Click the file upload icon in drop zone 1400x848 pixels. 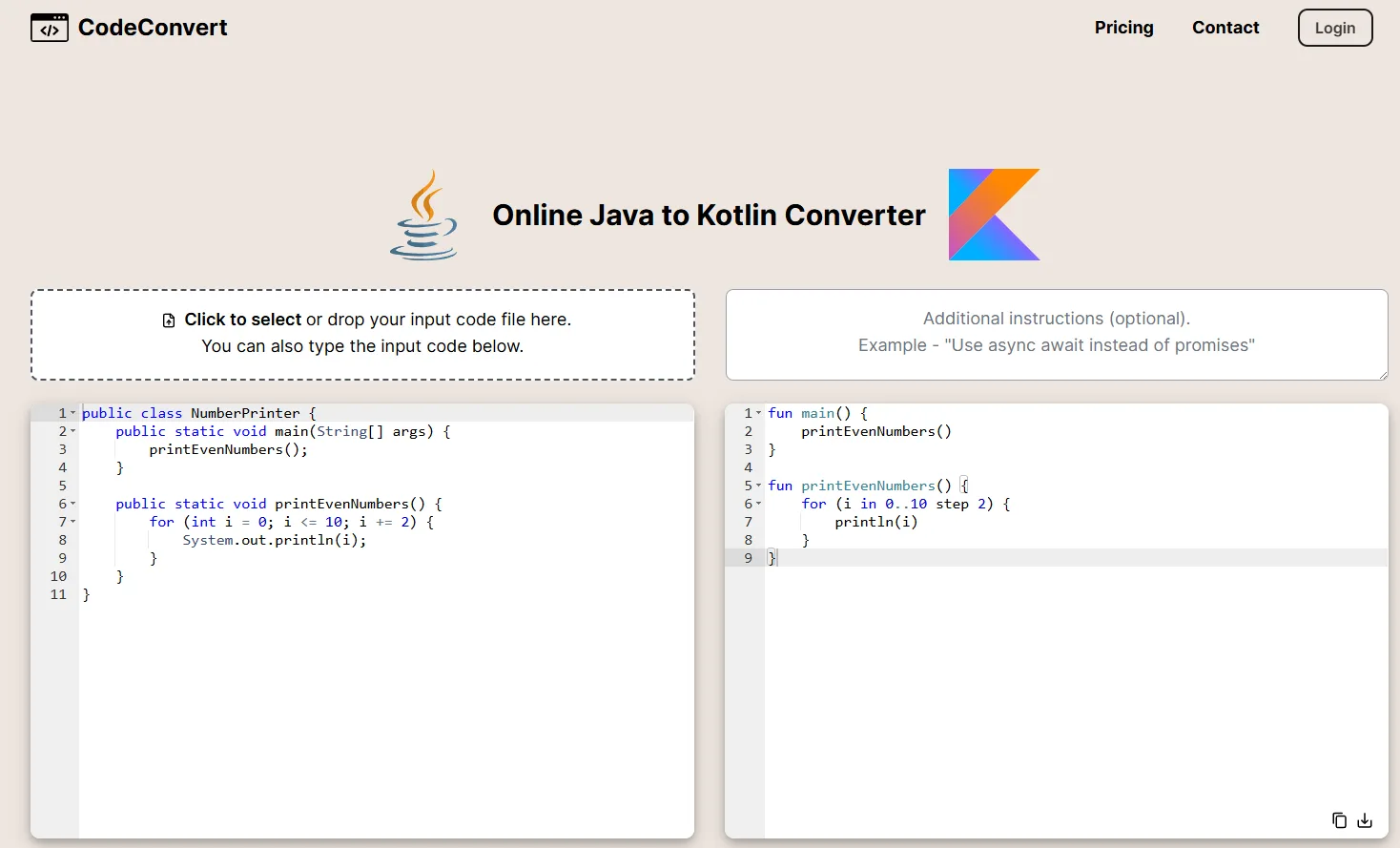coord(169,321)
